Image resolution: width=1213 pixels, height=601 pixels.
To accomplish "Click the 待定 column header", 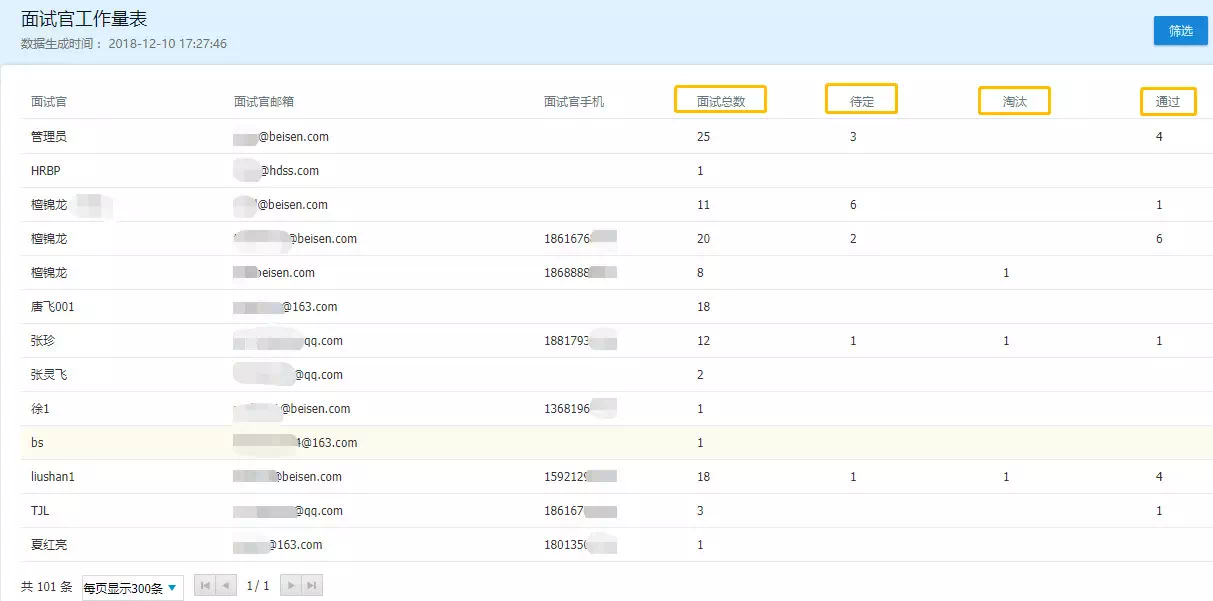I will tap(861, 99).
